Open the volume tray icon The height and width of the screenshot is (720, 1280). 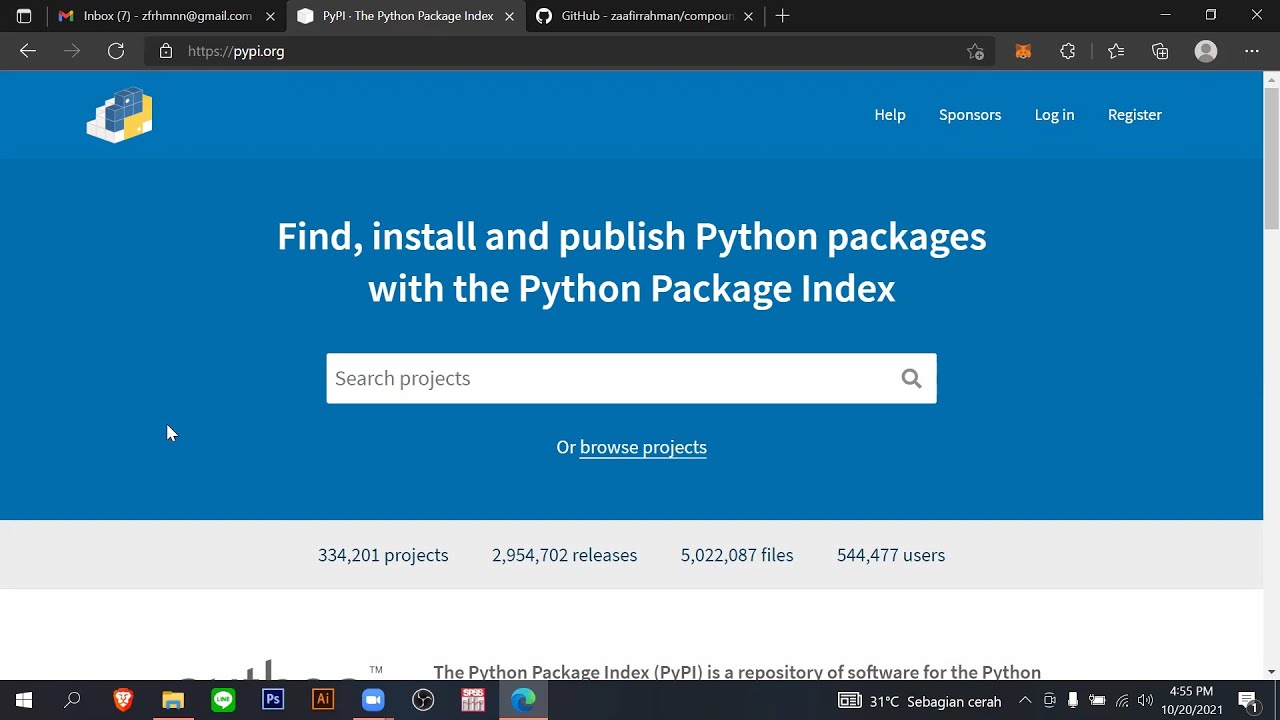click(1145, 701)
